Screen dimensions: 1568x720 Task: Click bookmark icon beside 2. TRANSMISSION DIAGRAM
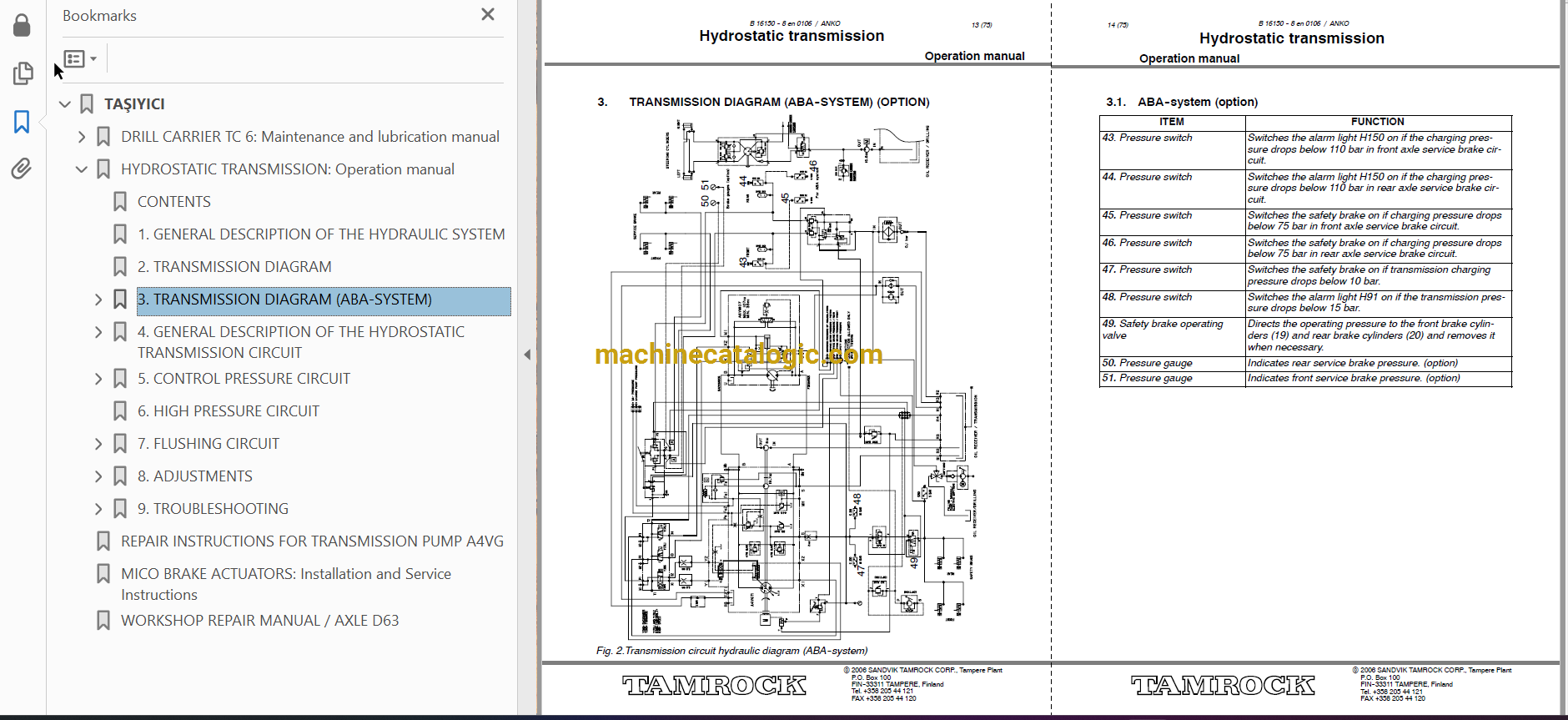(120, 267)
